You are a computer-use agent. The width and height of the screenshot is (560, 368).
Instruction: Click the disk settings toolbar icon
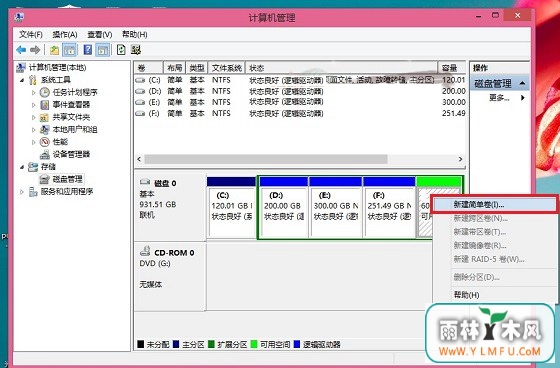(x=136, y=50)
